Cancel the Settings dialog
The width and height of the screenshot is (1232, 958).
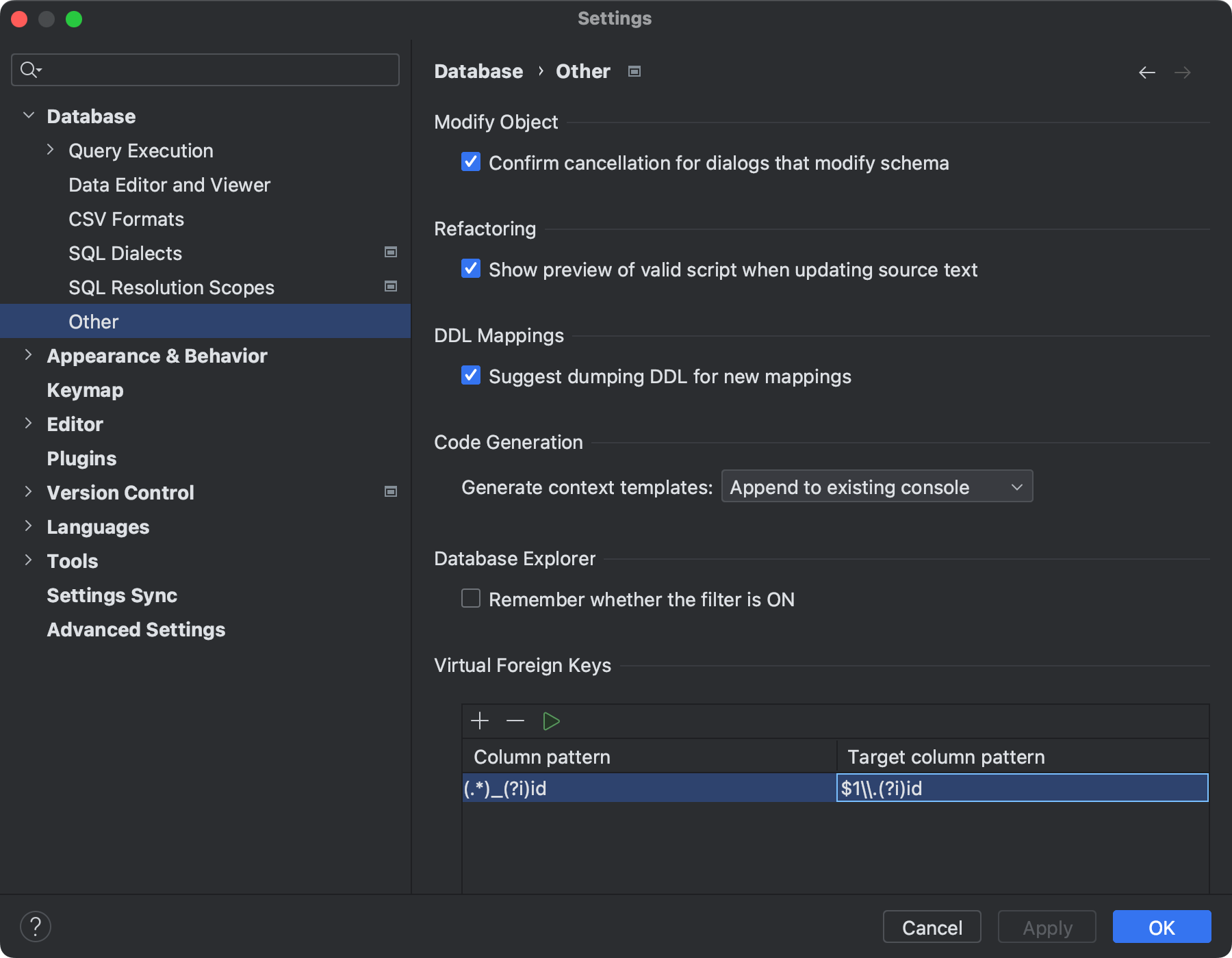931,927
